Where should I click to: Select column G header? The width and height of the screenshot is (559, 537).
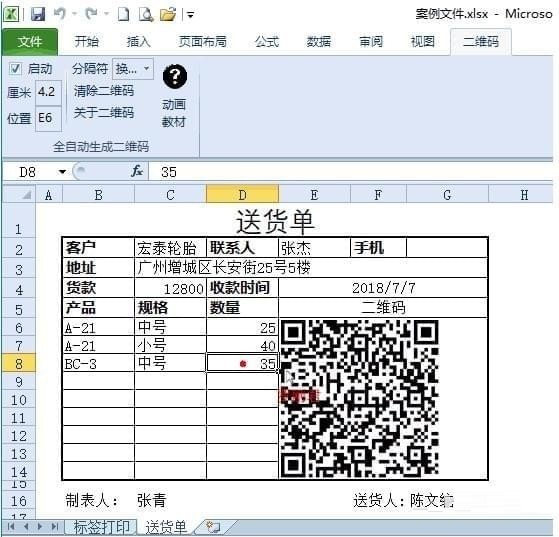[x=447, y=195]
